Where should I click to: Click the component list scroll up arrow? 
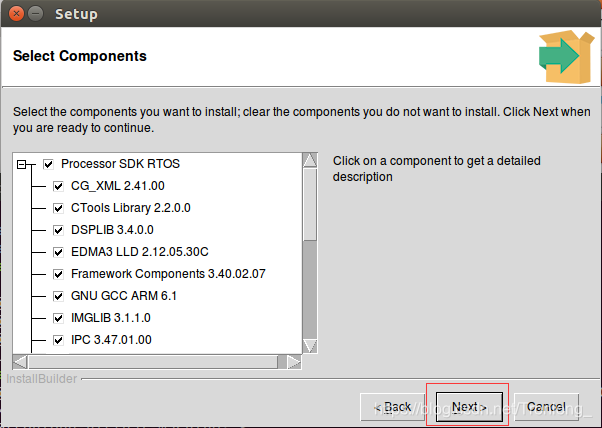tap(310, 160)
